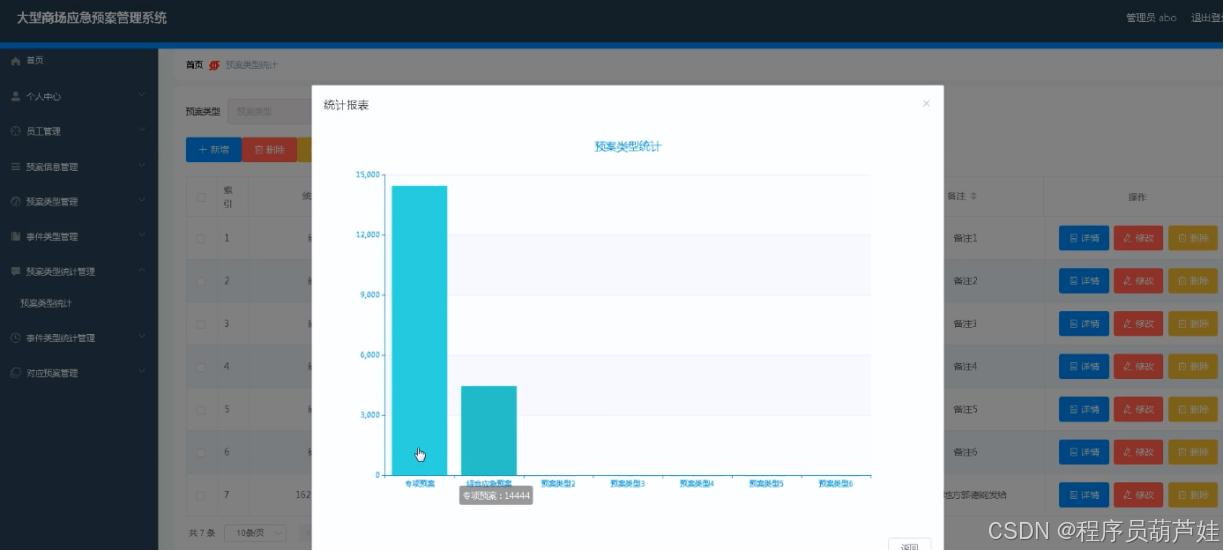Expand the 事件类型统计管理 chevron

tap(142, 337)
